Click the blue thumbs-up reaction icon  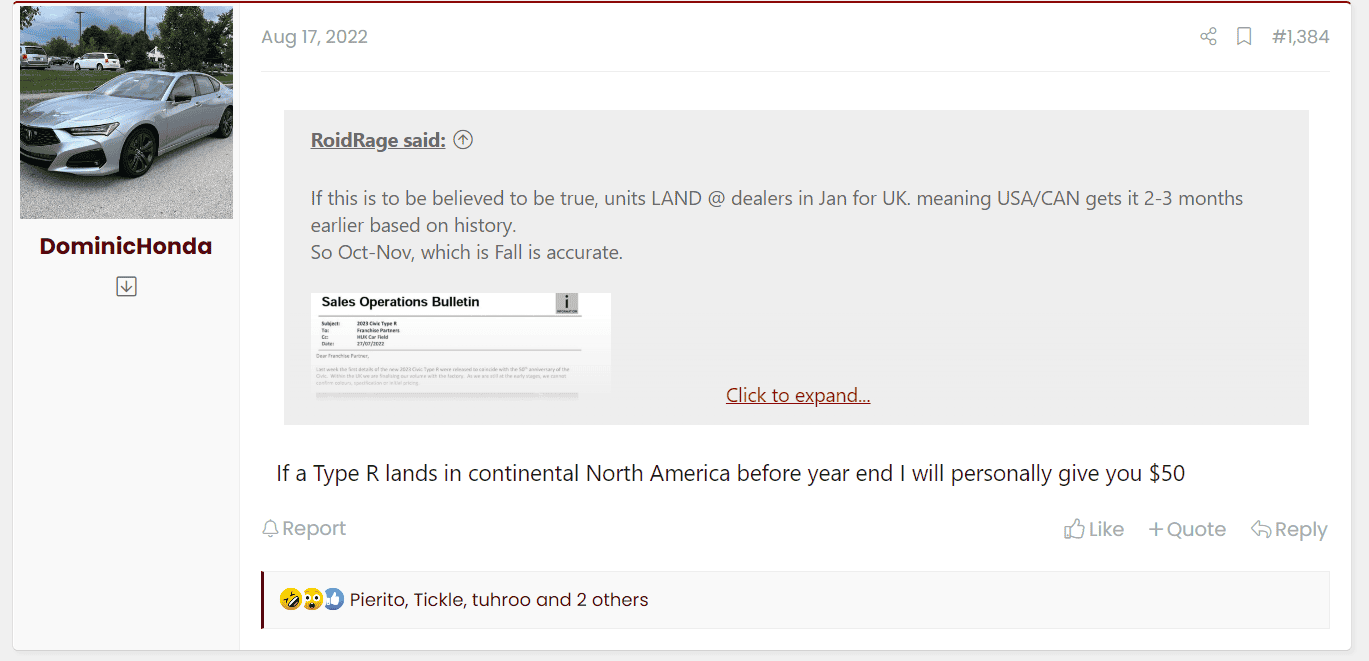tap(334, 600)
